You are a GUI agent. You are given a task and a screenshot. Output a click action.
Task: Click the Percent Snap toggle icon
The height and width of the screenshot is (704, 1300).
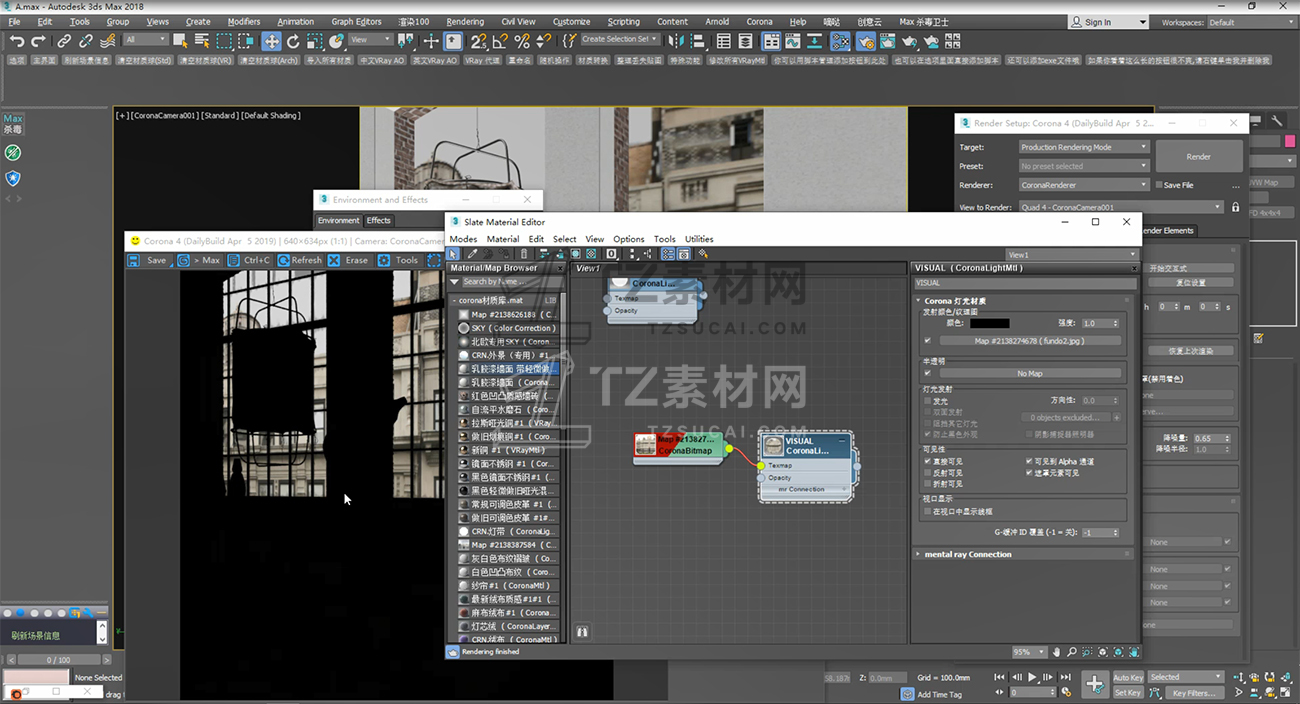click(521, 41)
